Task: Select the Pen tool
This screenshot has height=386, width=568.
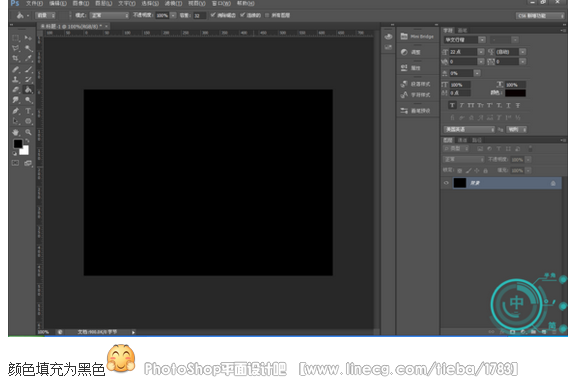Action: click(x=16, y=111)
